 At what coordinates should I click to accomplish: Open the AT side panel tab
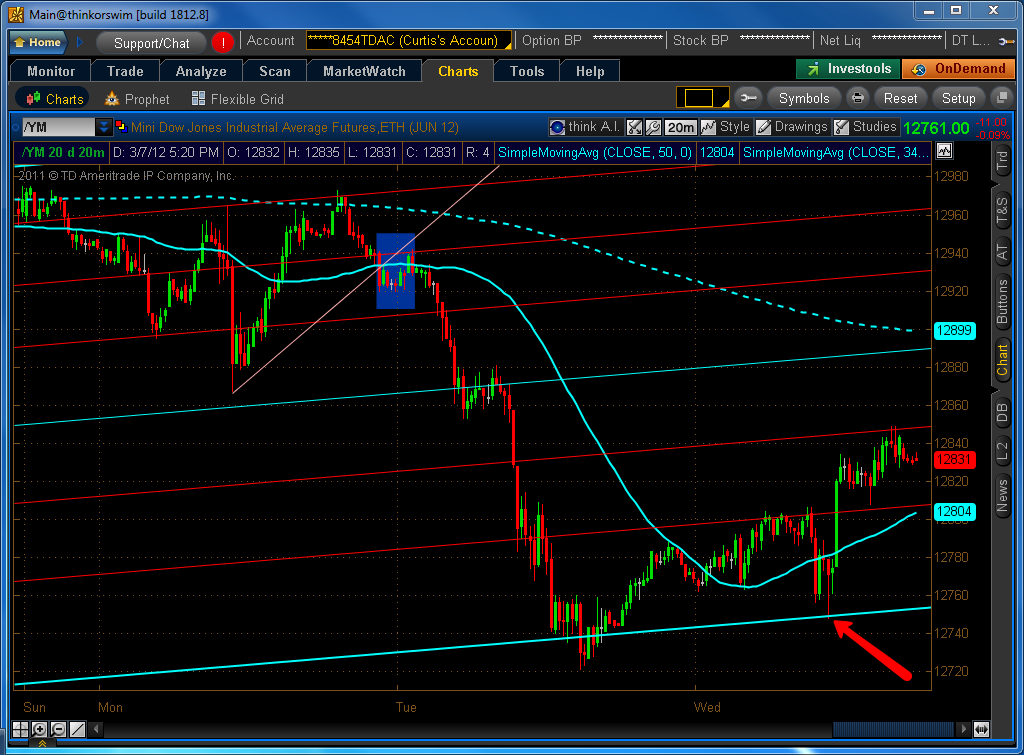coord(1002,252)
